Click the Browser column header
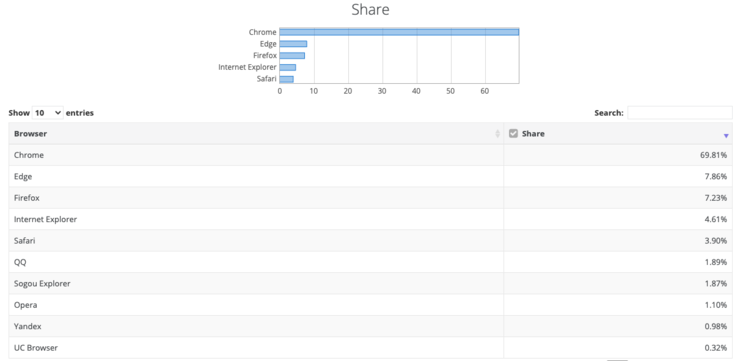This screenshot has height=361, width=740. point(256,134)
